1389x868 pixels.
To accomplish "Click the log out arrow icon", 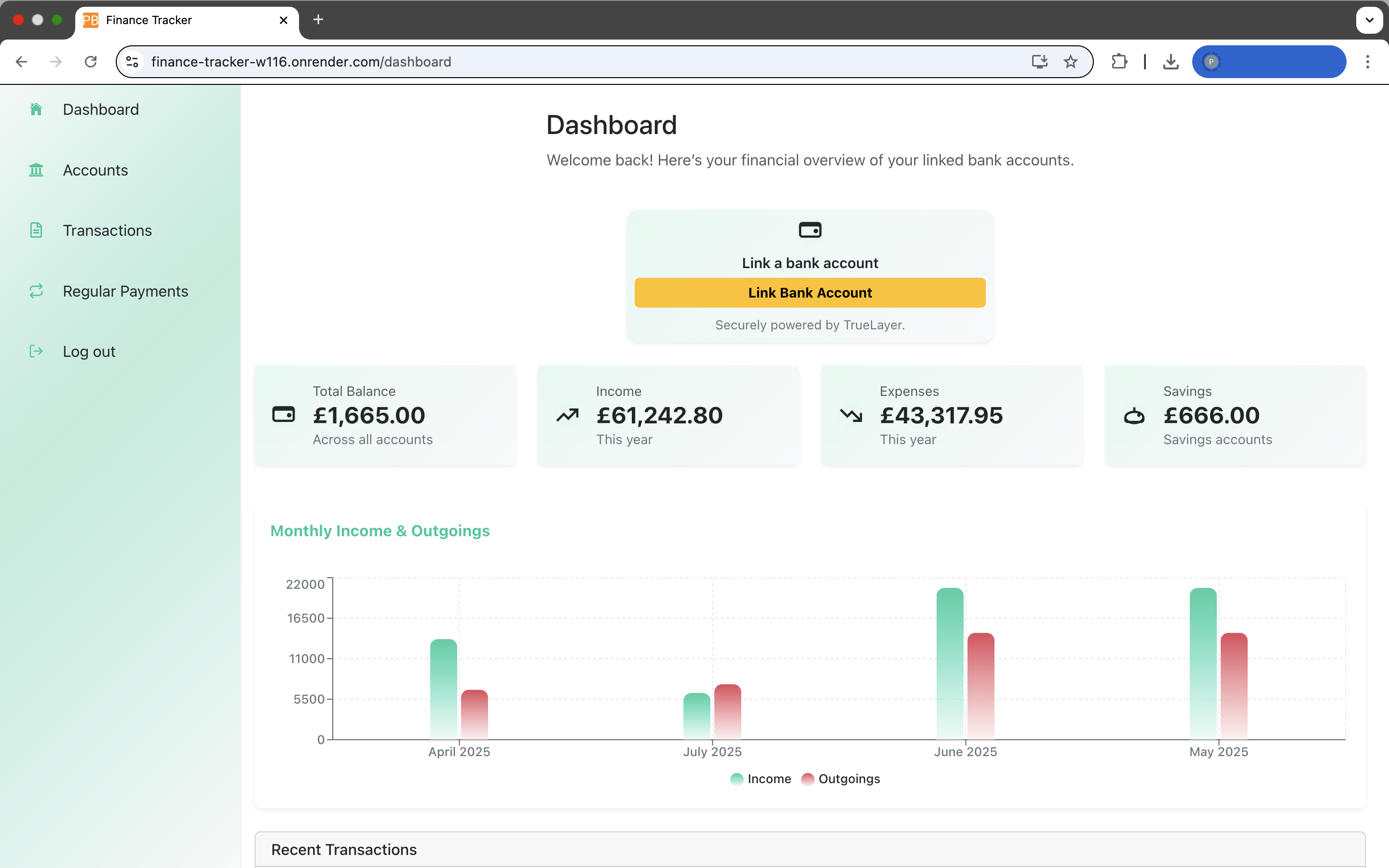I will coord(36,351).
